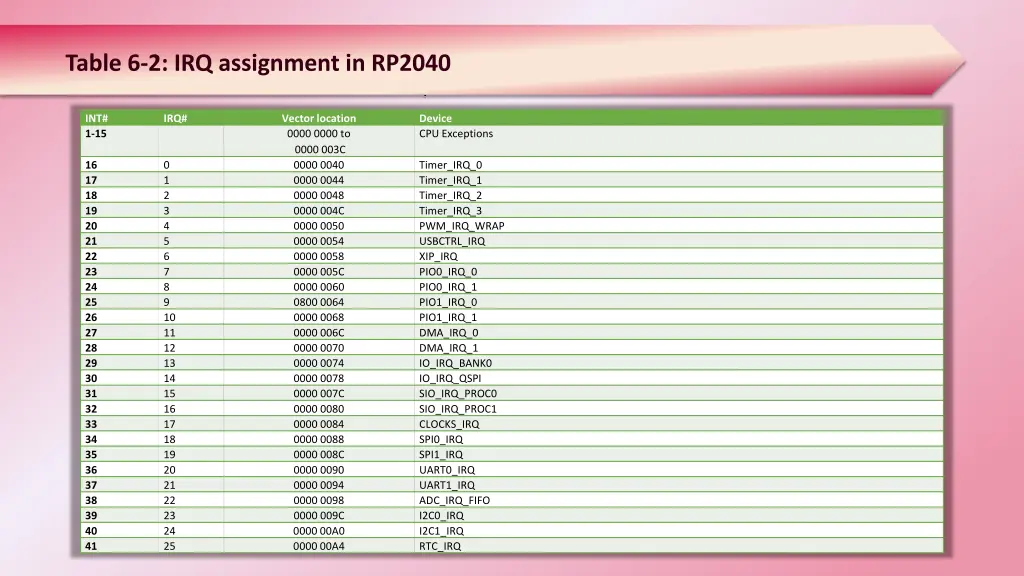Screen dimensions: 1024x576
Task: Click IRQ# value '0' in Timer_IRQ_0 row
Action: 167,165
